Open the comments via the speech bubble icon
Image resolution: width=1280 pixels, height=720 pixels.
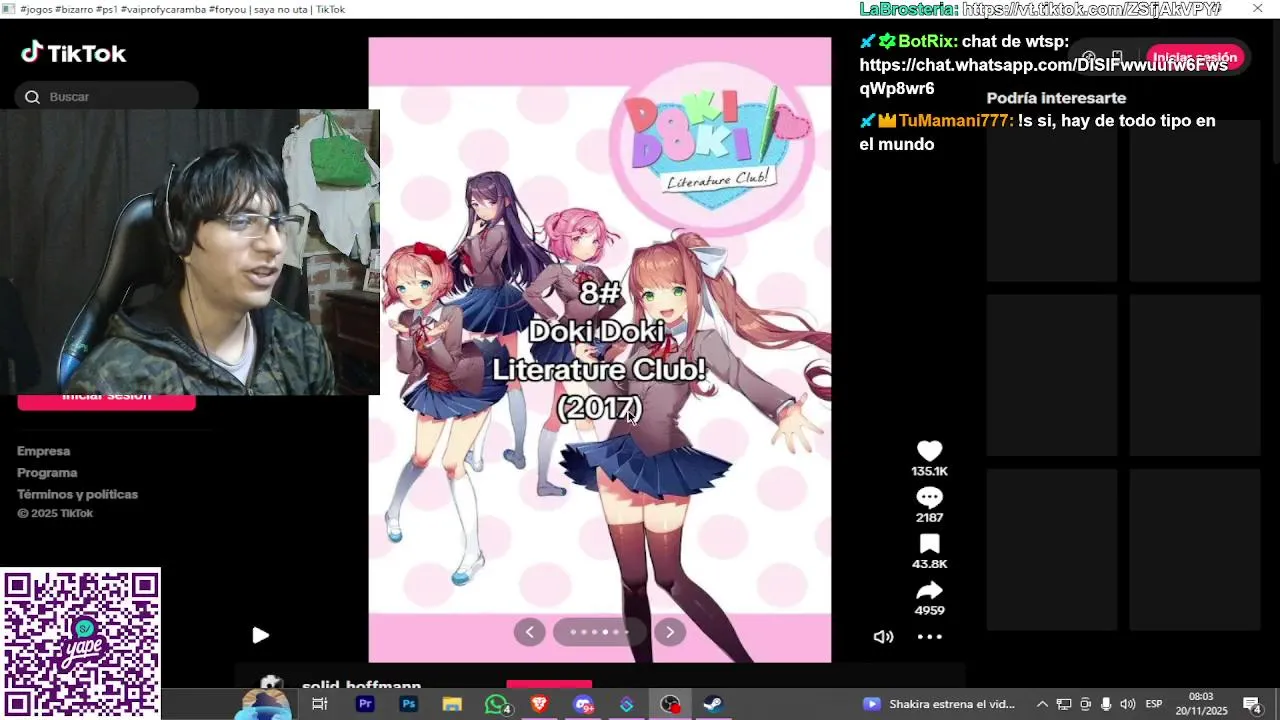point(929,497)
